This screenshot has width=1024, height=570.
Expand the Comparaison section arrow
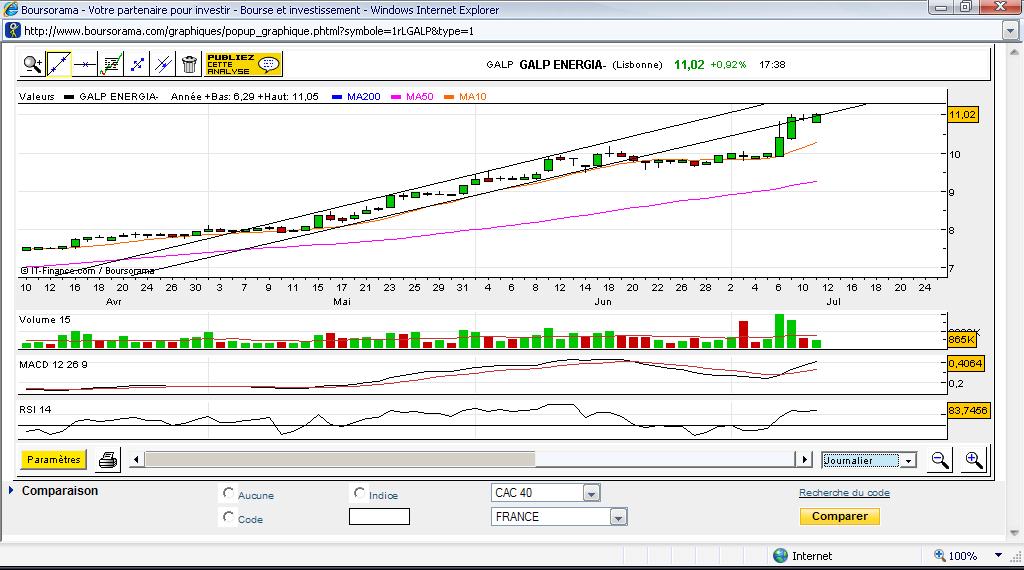pos(11,490)
